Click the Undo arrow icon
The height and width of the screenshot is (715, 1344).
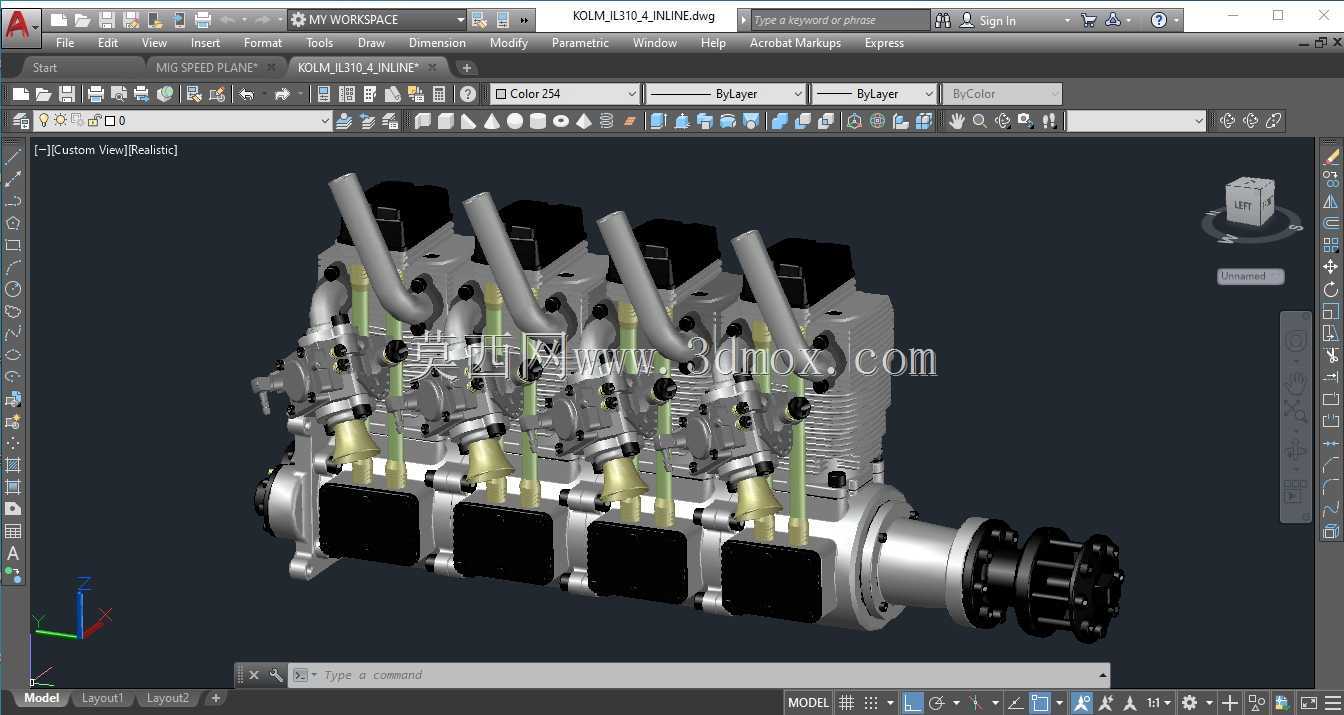[246, 94]
